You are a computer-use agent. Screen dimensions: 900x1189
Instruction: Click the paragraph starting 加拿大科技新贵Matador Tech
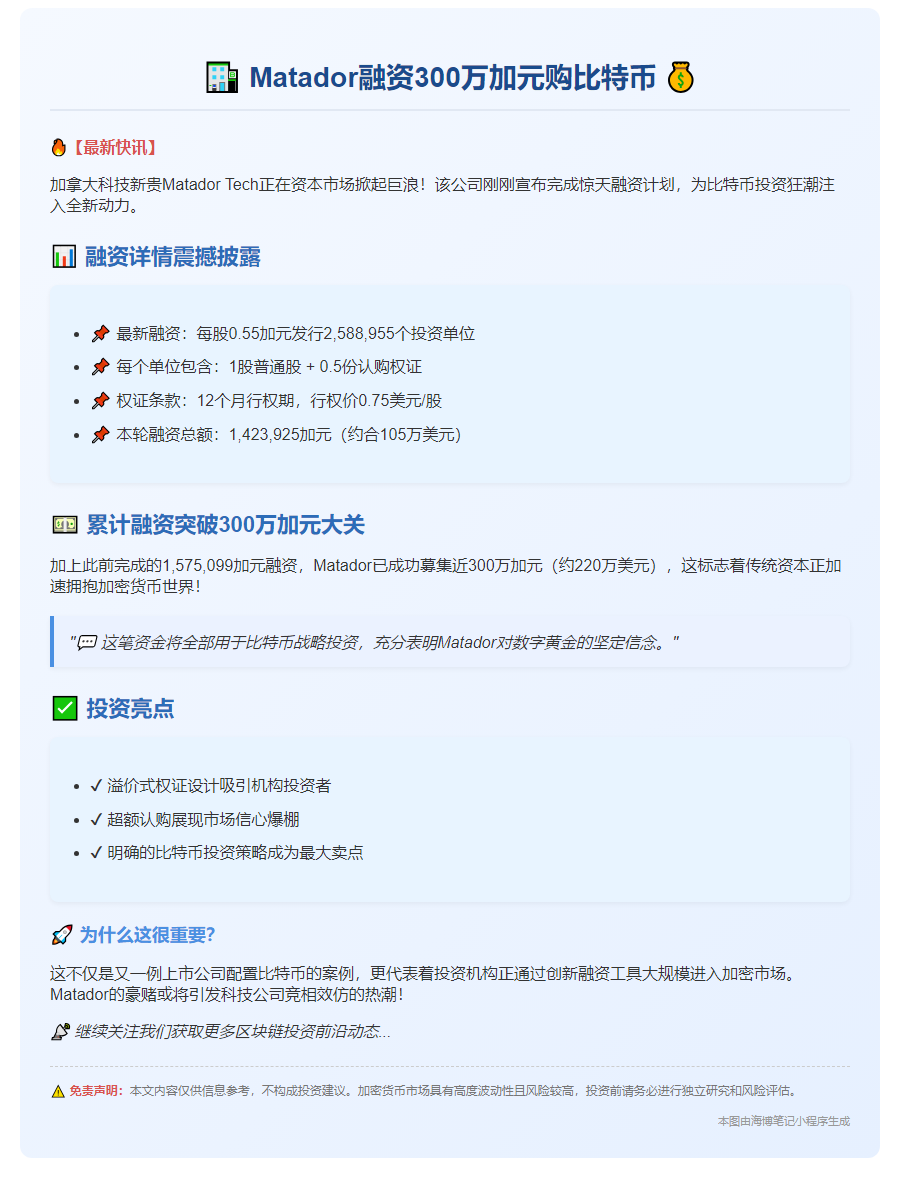[x=442, y=195]
